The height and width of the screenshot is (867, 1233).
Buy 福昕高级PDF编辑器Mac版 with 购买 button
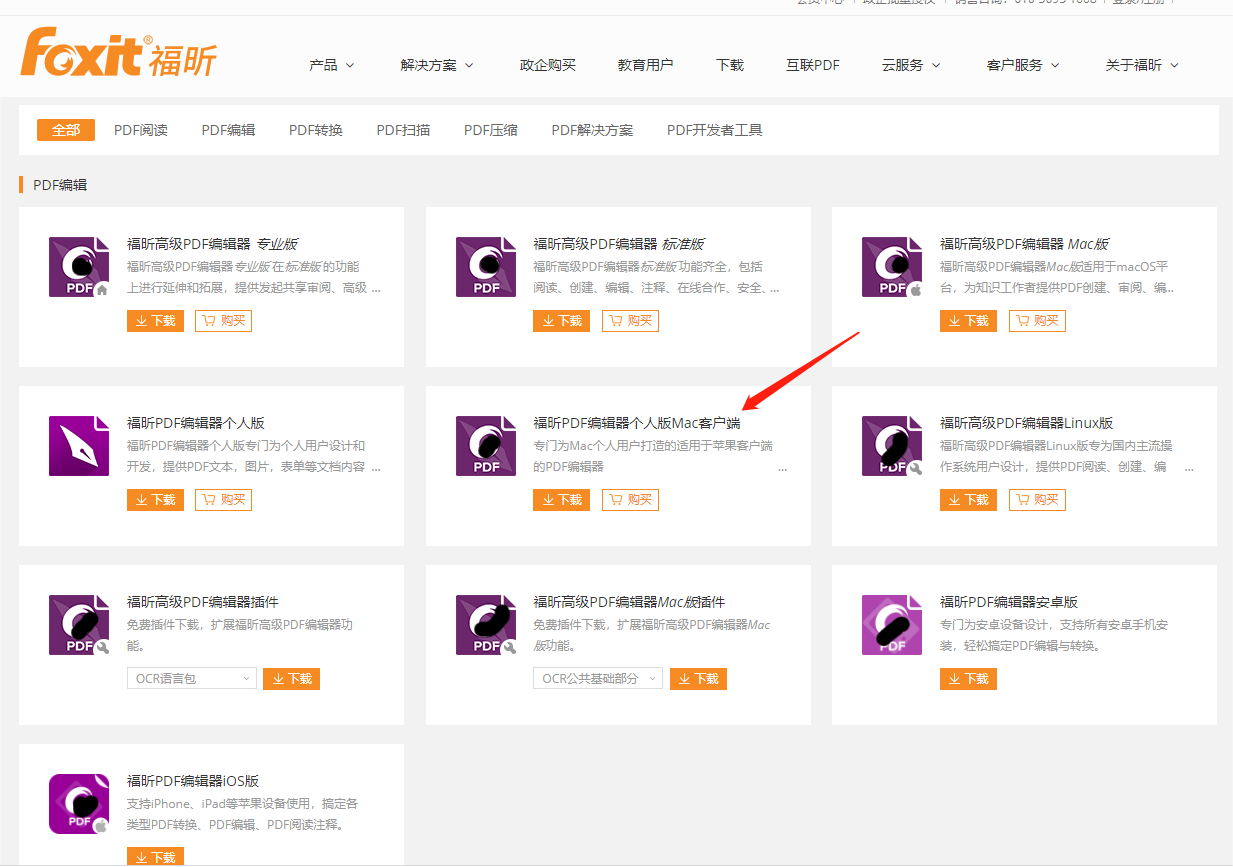pyautogui.click(x=1037, y=321)
